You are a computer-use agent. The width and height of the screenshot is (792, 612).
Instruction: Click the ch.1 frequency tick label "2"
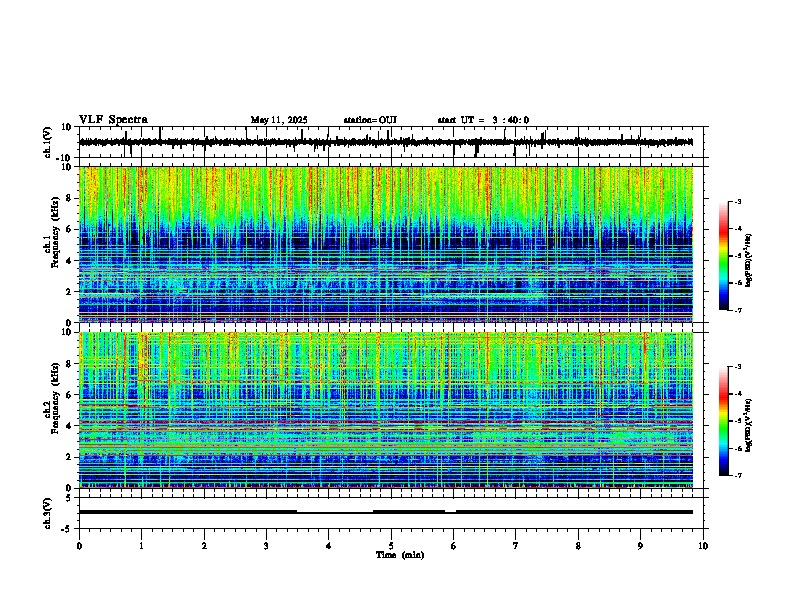point(70,292)
